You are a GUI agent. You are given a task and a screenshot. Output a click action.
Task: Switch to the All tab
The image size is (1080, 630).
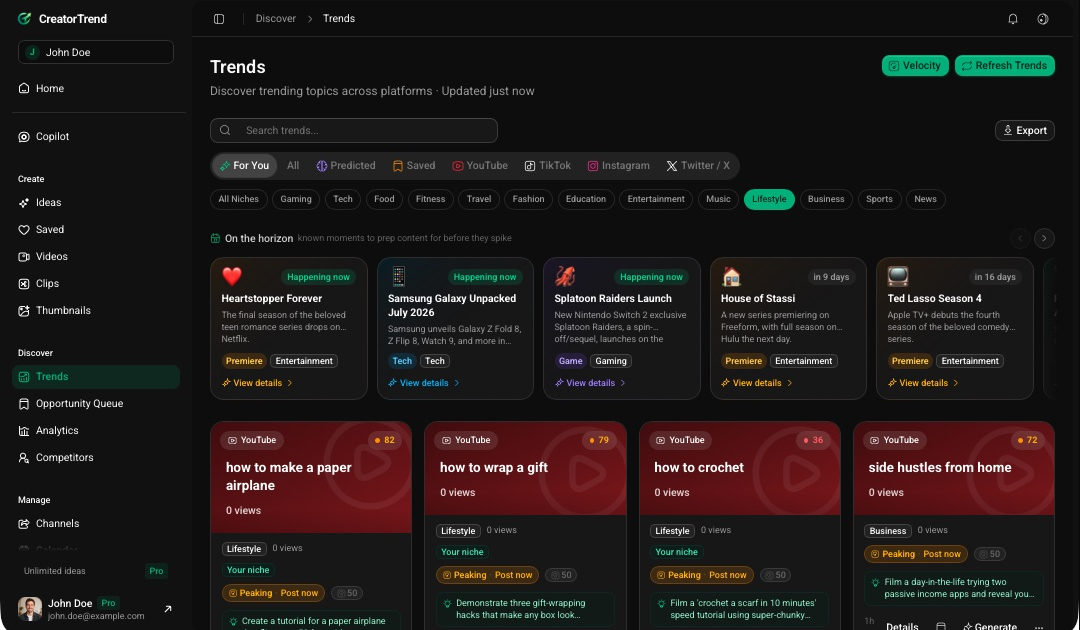tap(293, 165)
